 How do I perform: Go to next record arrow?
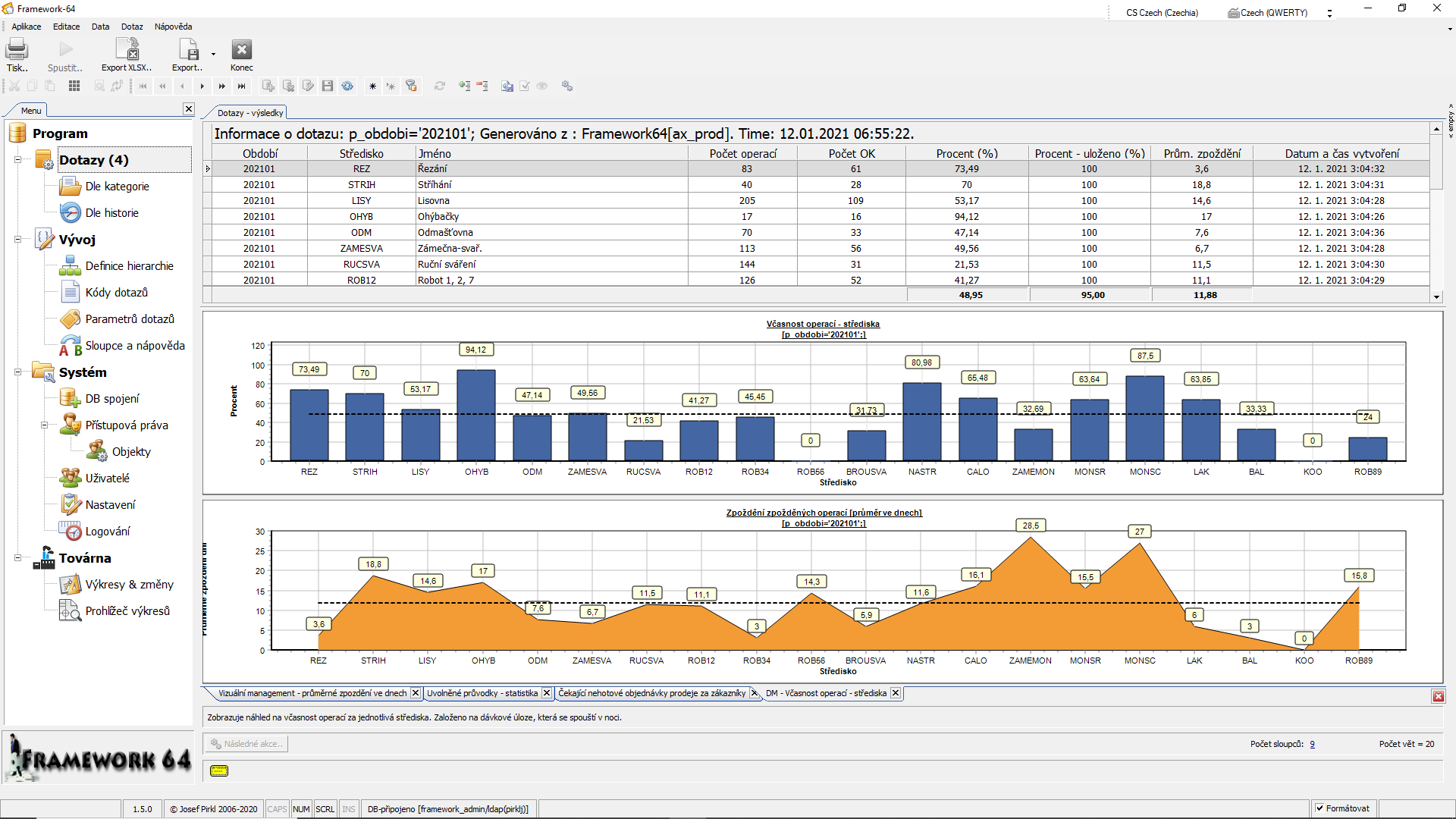tap(202, 86)
